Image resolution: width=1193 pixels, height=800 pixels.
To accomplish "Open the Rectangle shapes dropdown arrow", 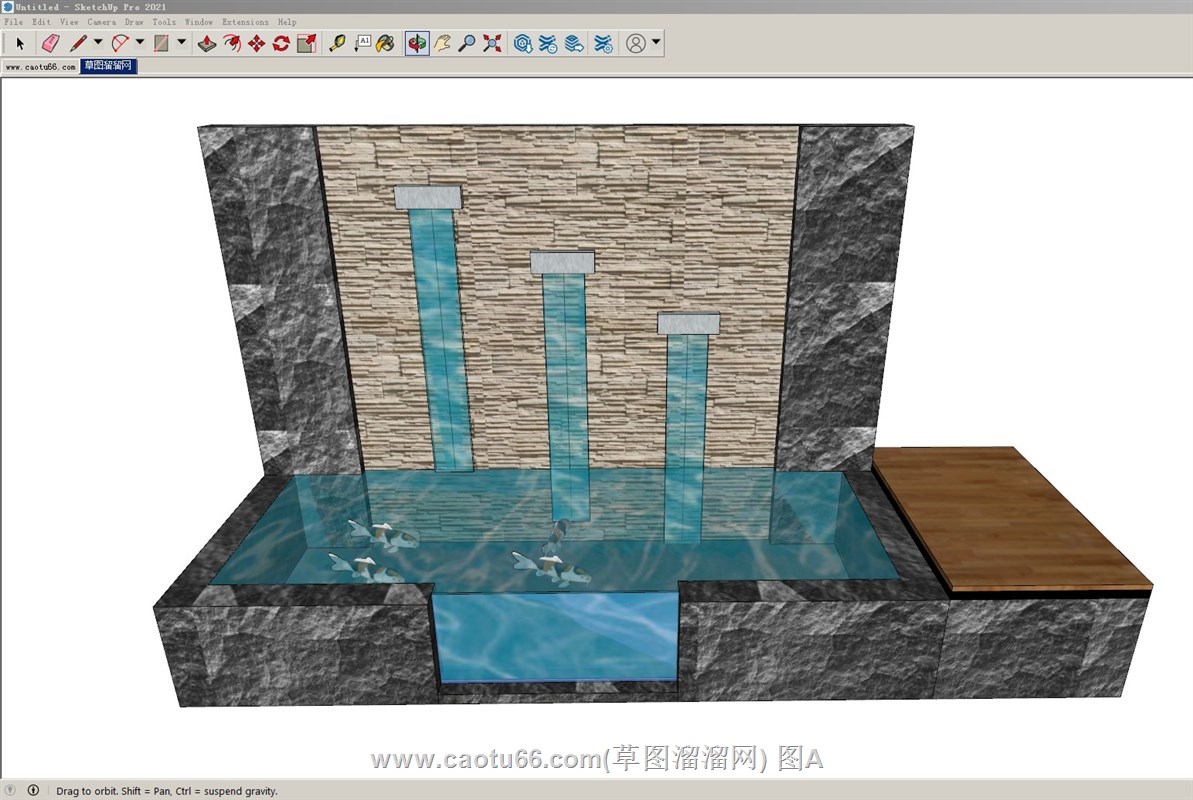I will [x=182, y=42].
